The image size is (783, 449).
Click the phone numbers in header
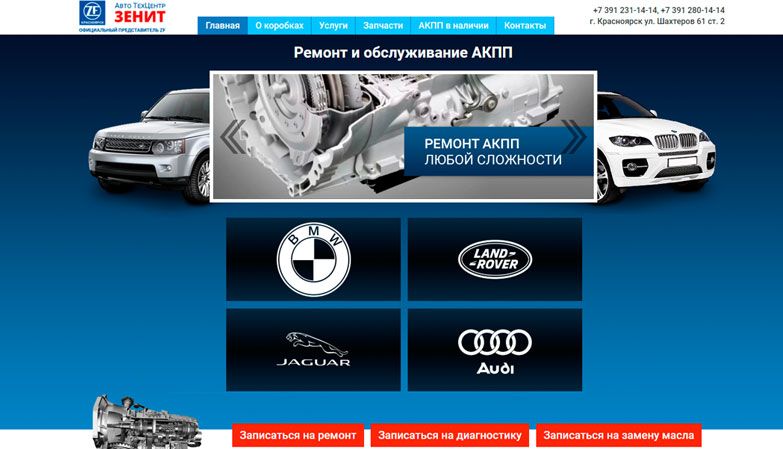coord(659,10)
